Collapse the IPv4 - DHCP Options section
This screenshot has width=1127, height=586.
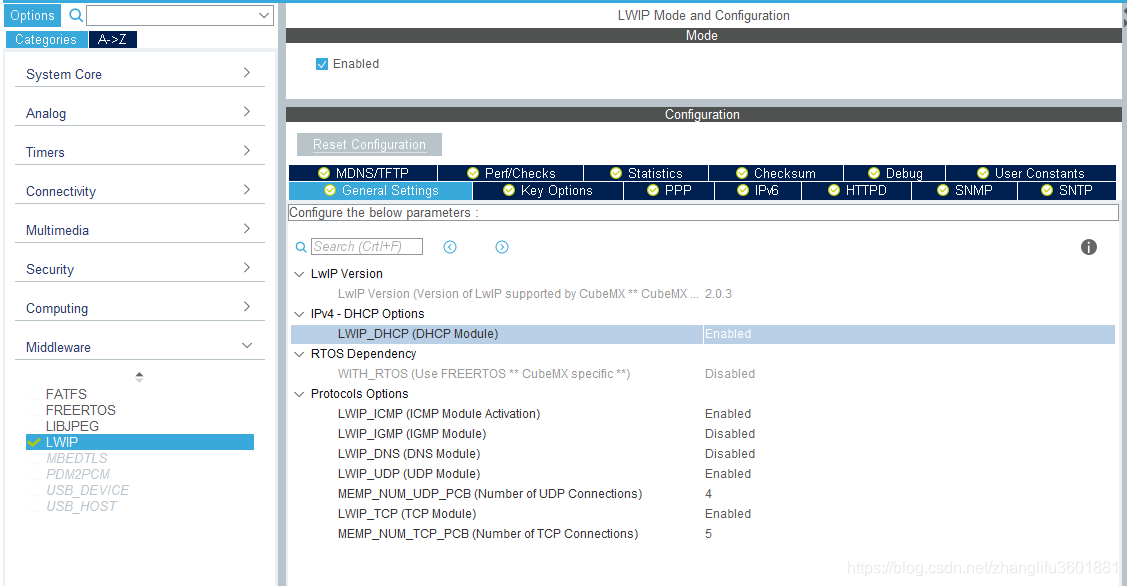pyautogui.click(x=298, y=313)
